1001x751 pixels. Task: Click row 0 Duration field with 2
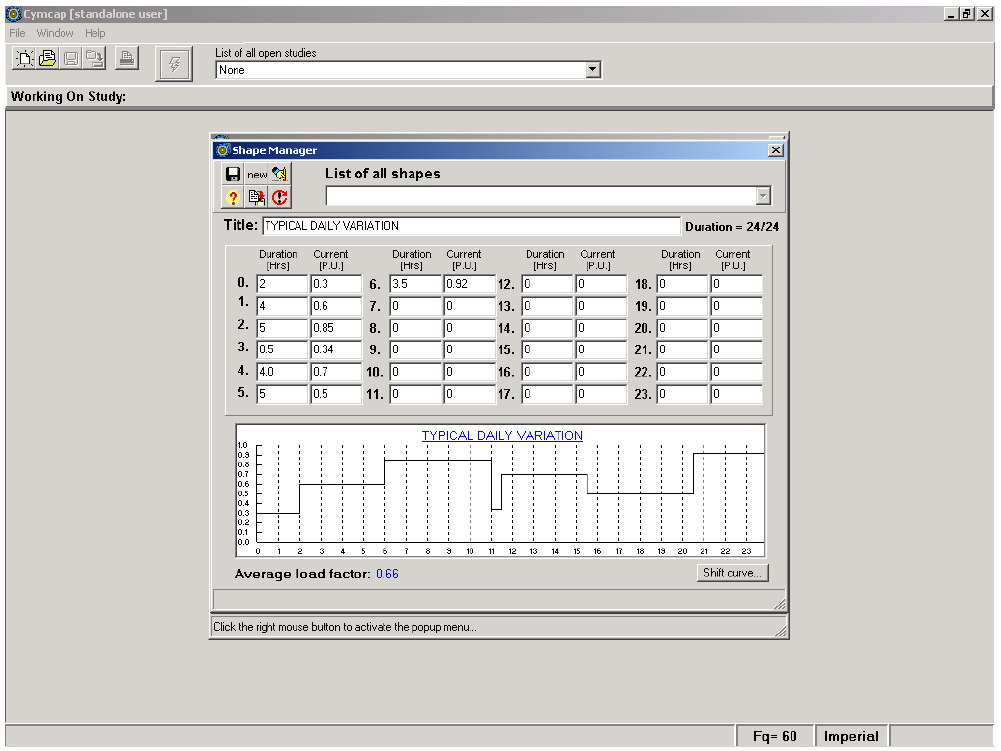282,284
